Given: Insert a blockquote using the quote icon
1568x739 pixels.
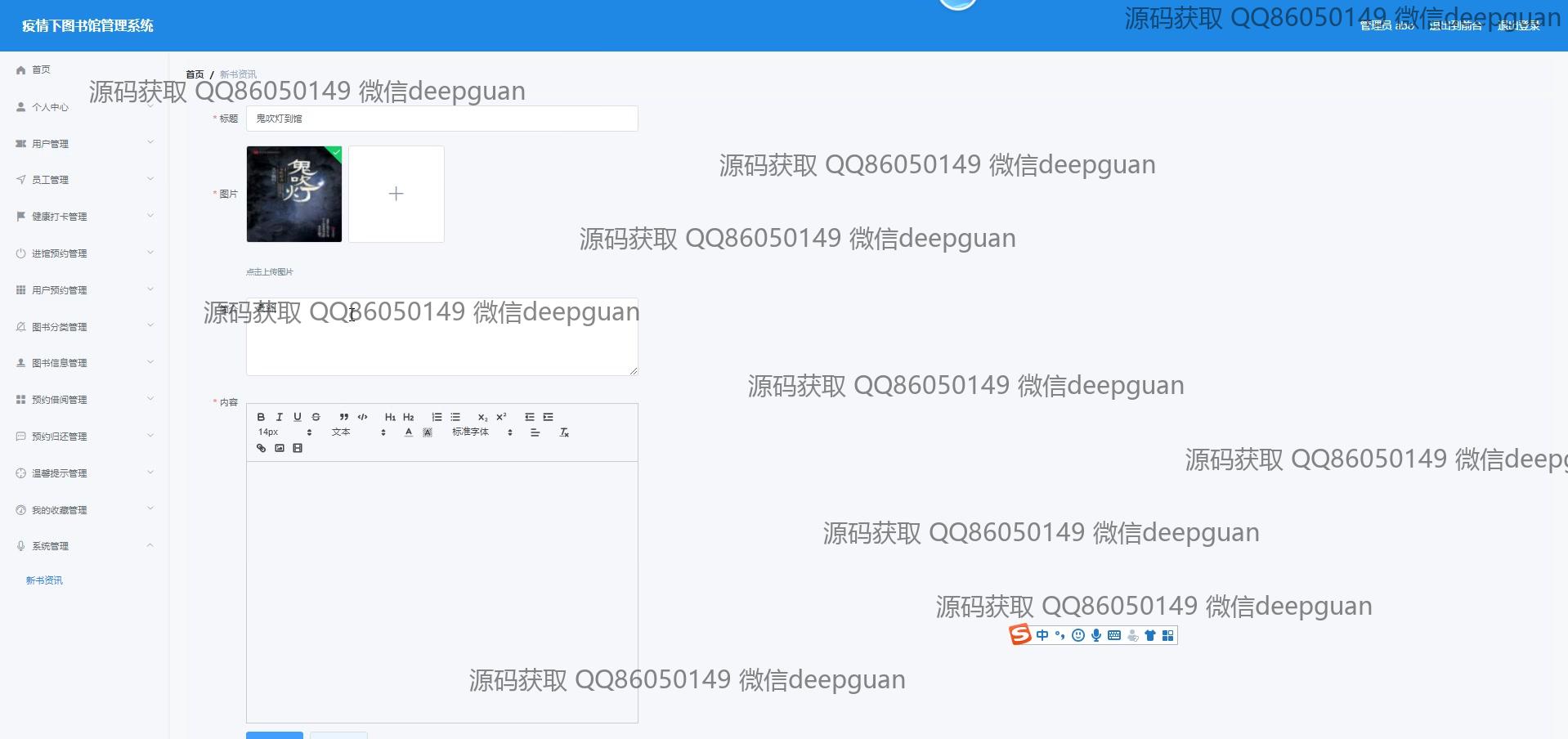Looking at the screenshot, I should 344,417.
